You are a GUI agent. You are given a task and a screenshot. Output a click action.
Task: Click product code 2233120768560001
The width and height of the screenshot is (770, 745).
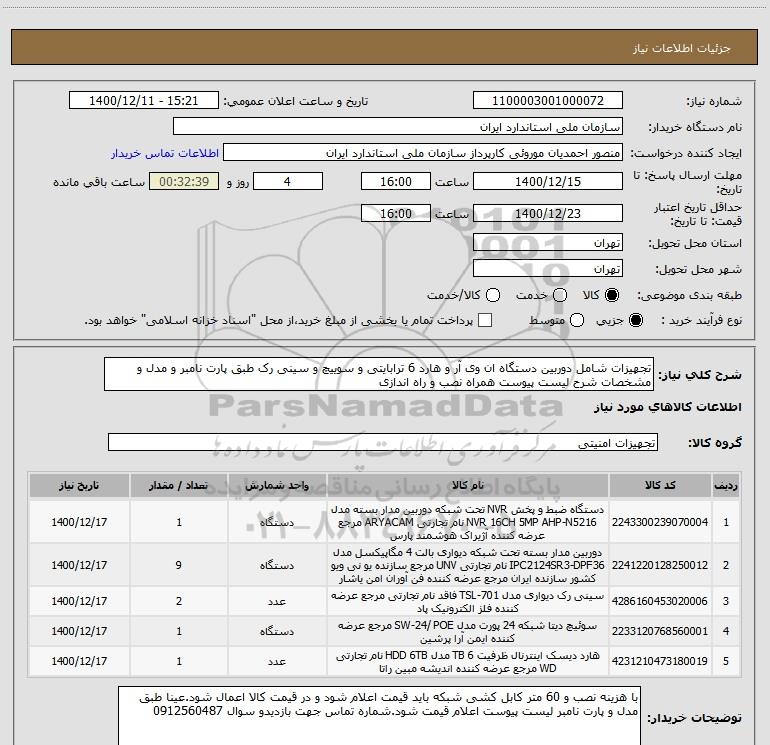click(660, 631)
